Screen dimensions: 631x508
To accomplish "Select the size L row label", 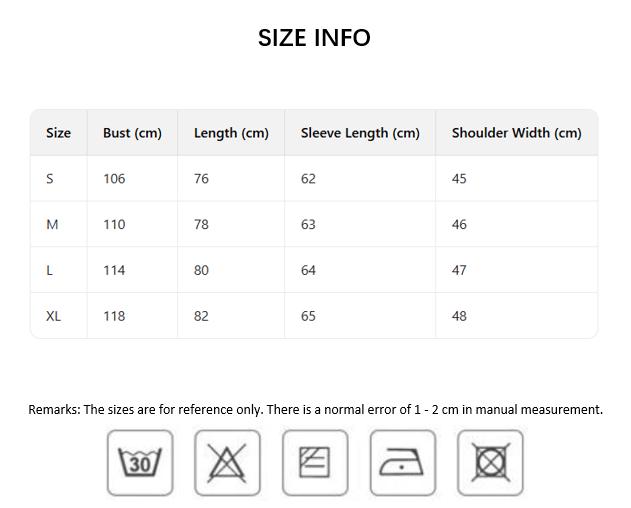I will [x=50, y=271].
